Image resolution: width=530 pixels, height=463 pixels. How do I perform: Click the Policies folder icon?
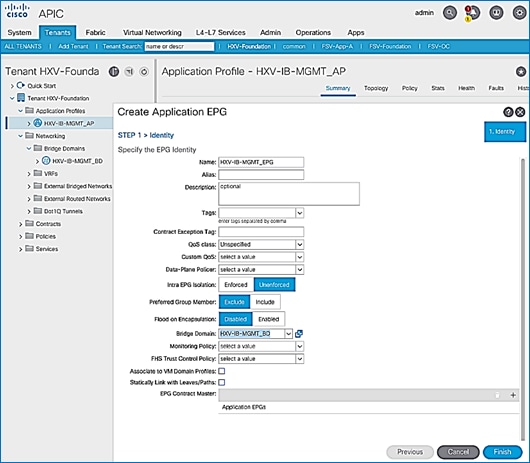(29, 236)
